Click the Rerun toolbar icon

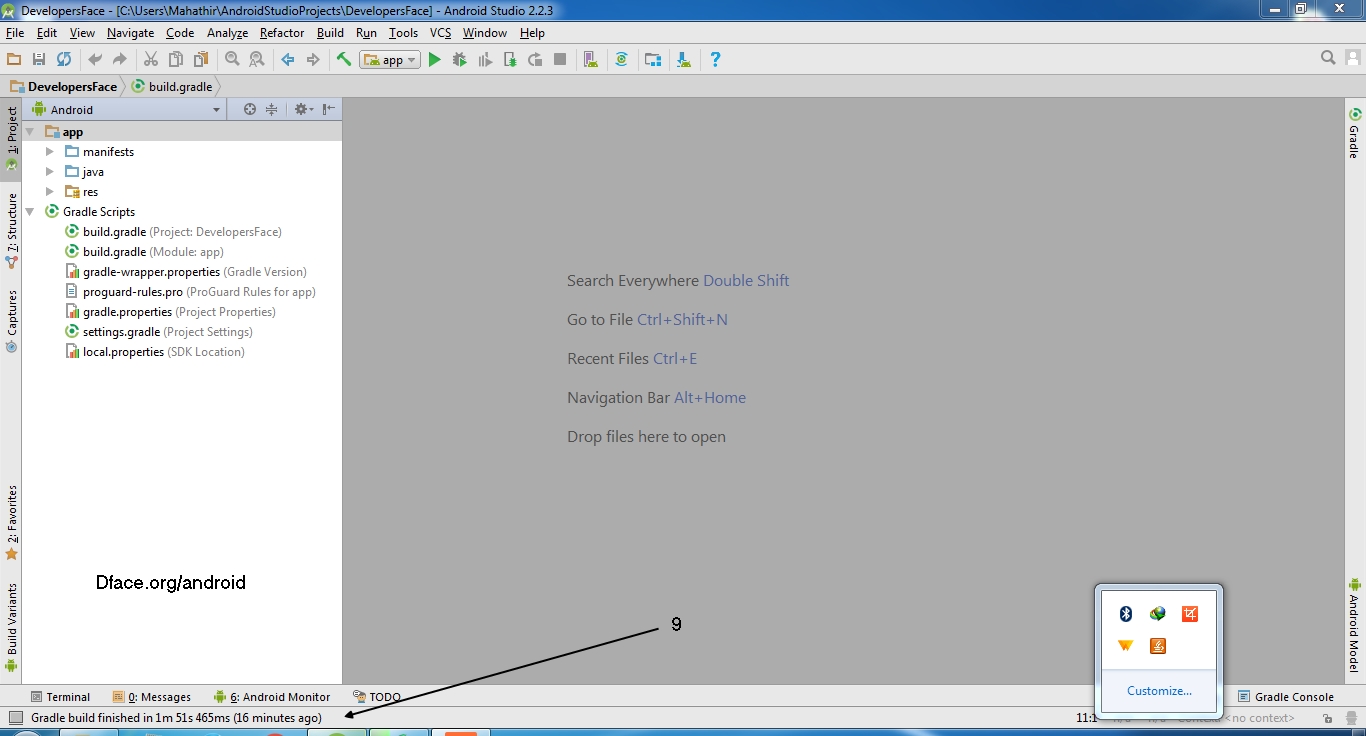click(x=535, y=60)
